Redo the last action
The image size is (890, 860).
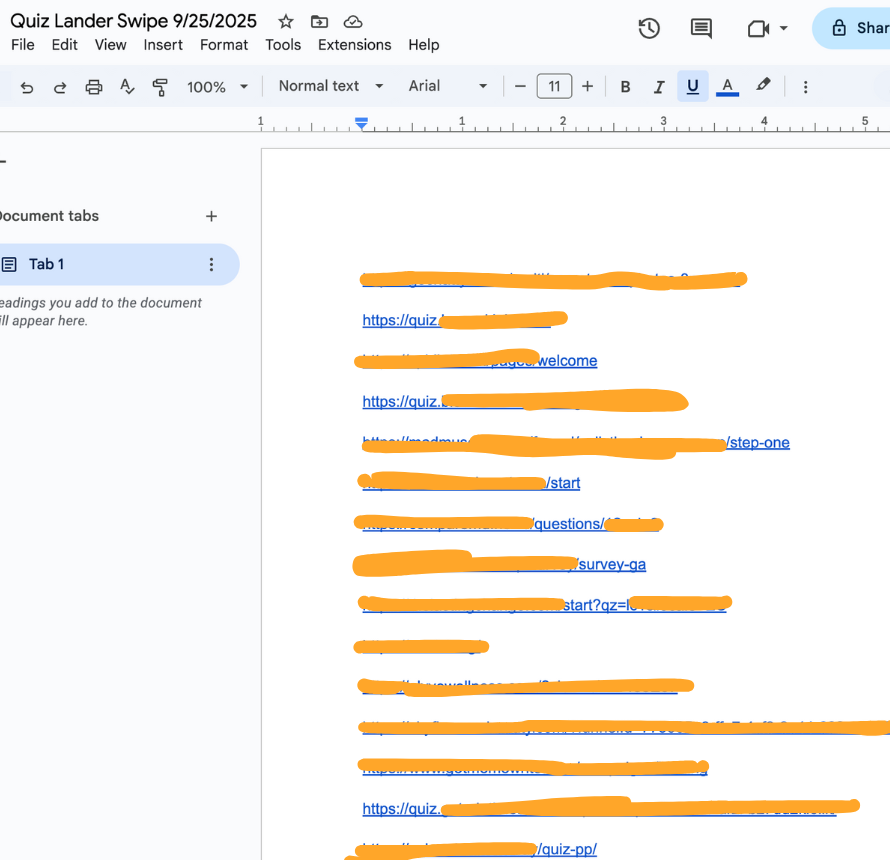click(60, 87)
